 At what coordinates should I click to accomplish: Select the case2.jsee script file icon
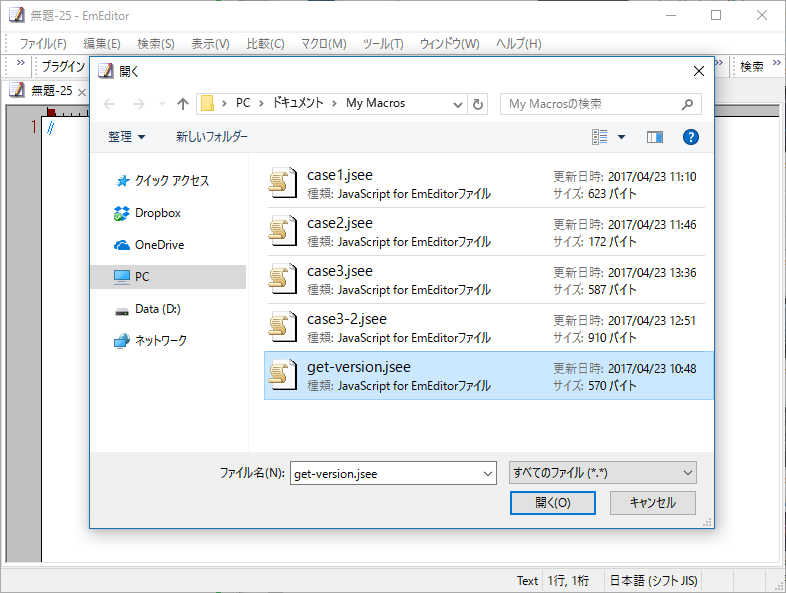pos(283,231)
